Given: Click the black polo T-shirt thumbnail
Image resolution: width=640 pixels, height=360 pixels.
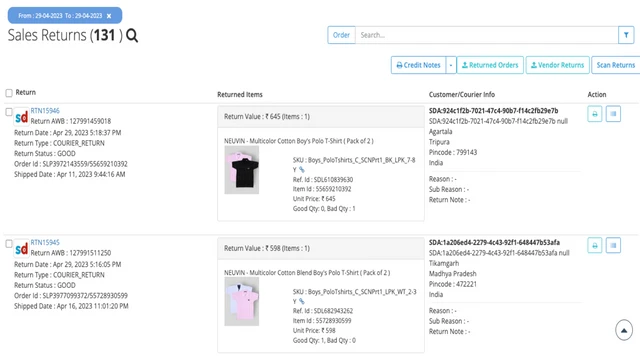Looking at the screenshot, I should [242, 170].
